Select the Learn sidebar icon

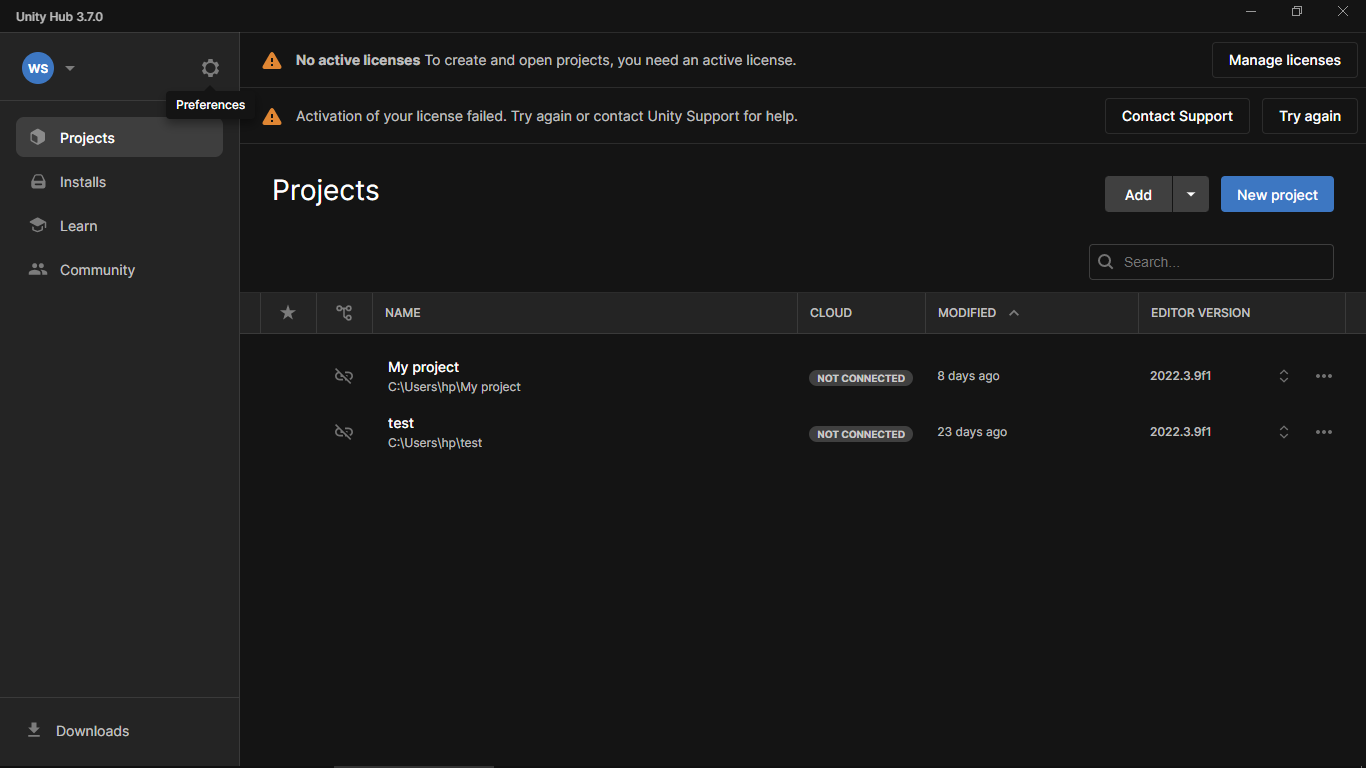[x=38, y=225]
